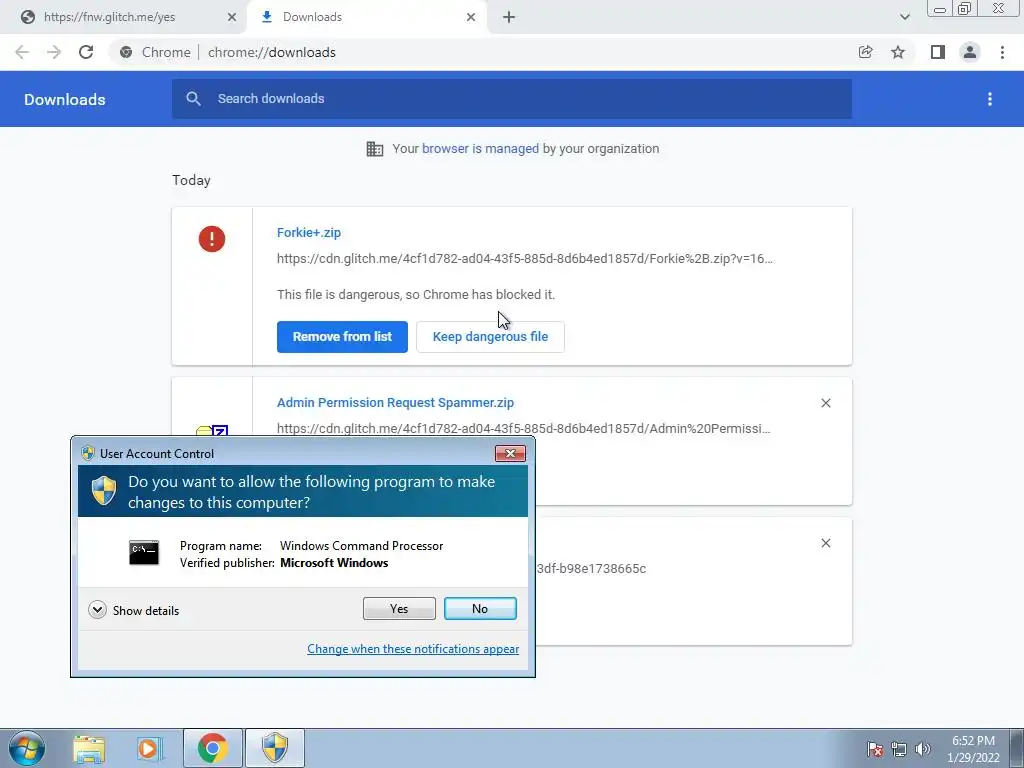
Task: Open the volume speaker tray icon
Action: coord(923,749)
